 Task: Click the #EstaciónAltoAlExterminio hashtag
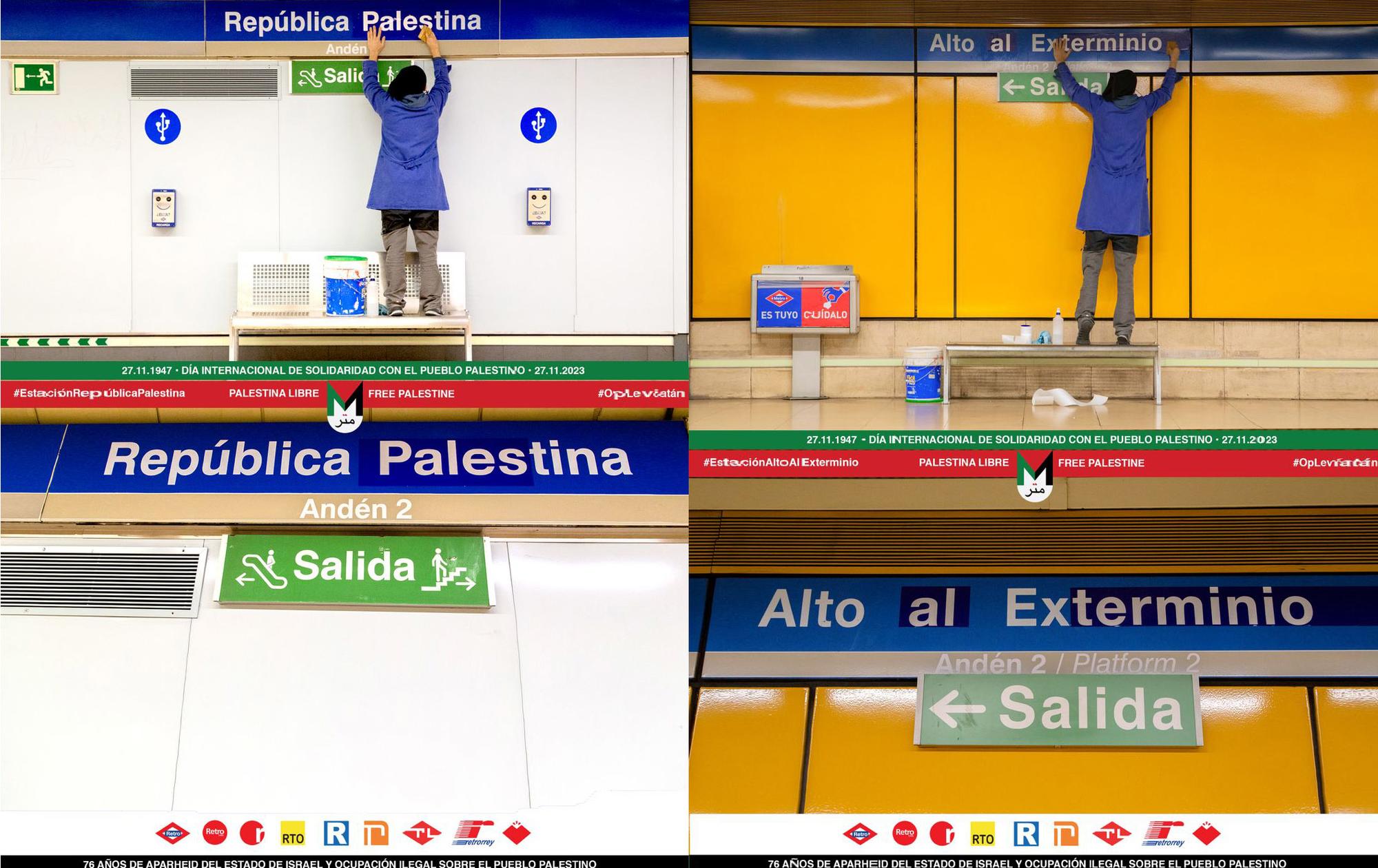point(781,462)
